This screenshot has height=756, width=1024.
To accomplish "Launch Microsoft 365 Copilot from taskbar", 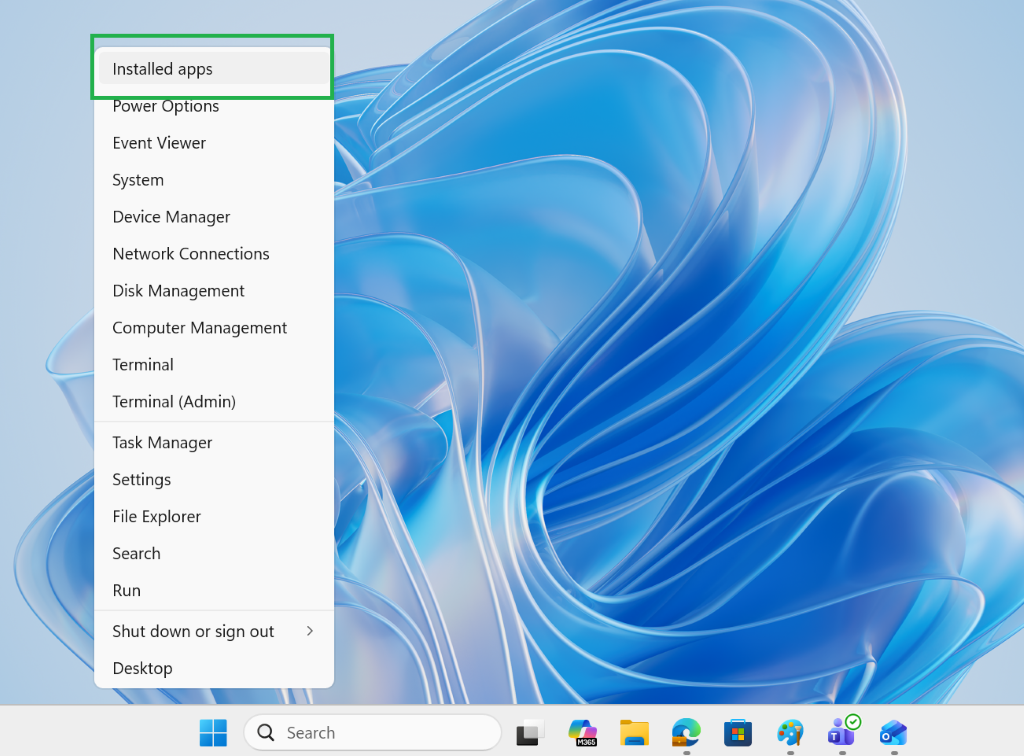I will (583, 732).
